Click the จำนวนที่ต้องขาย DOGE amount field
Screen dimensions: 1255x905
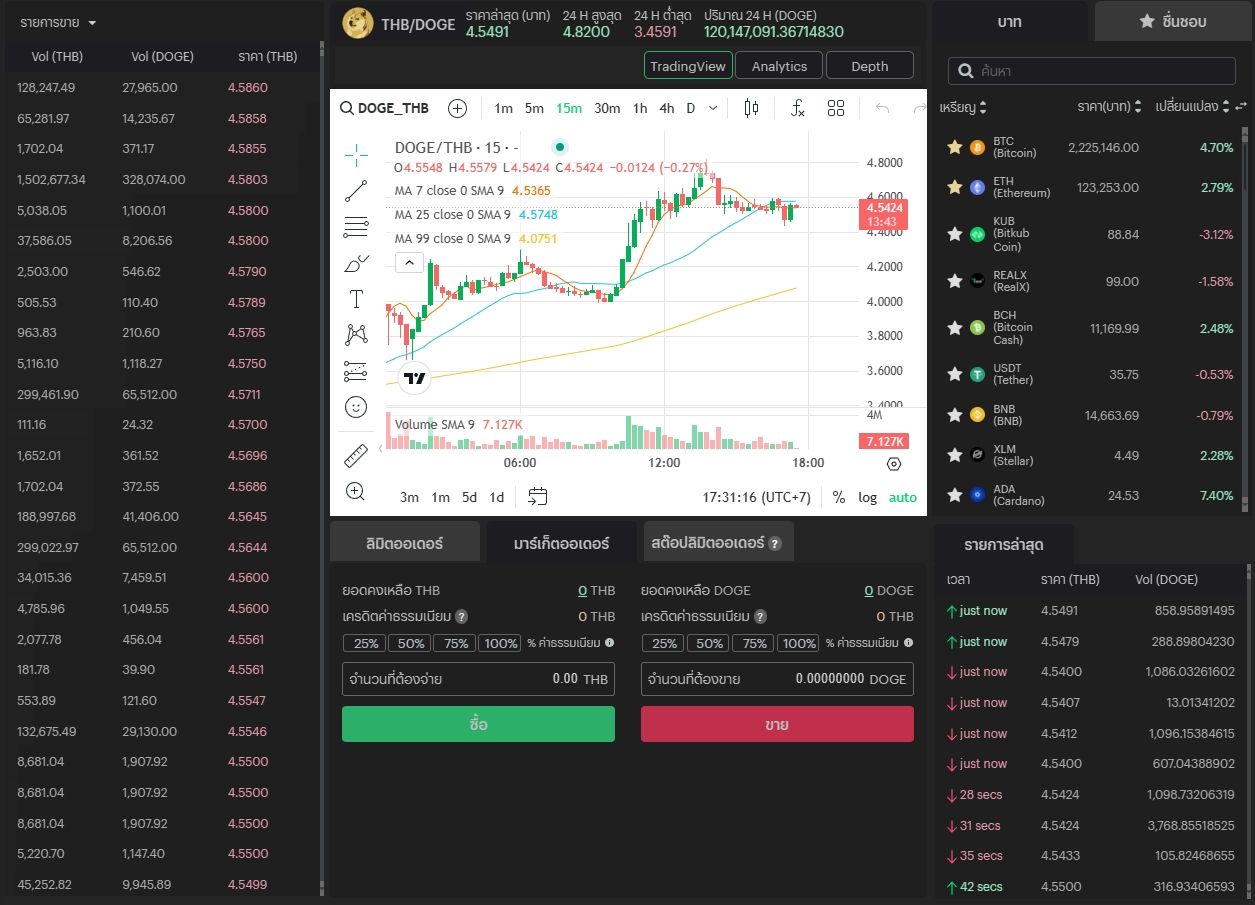(777, 679)
